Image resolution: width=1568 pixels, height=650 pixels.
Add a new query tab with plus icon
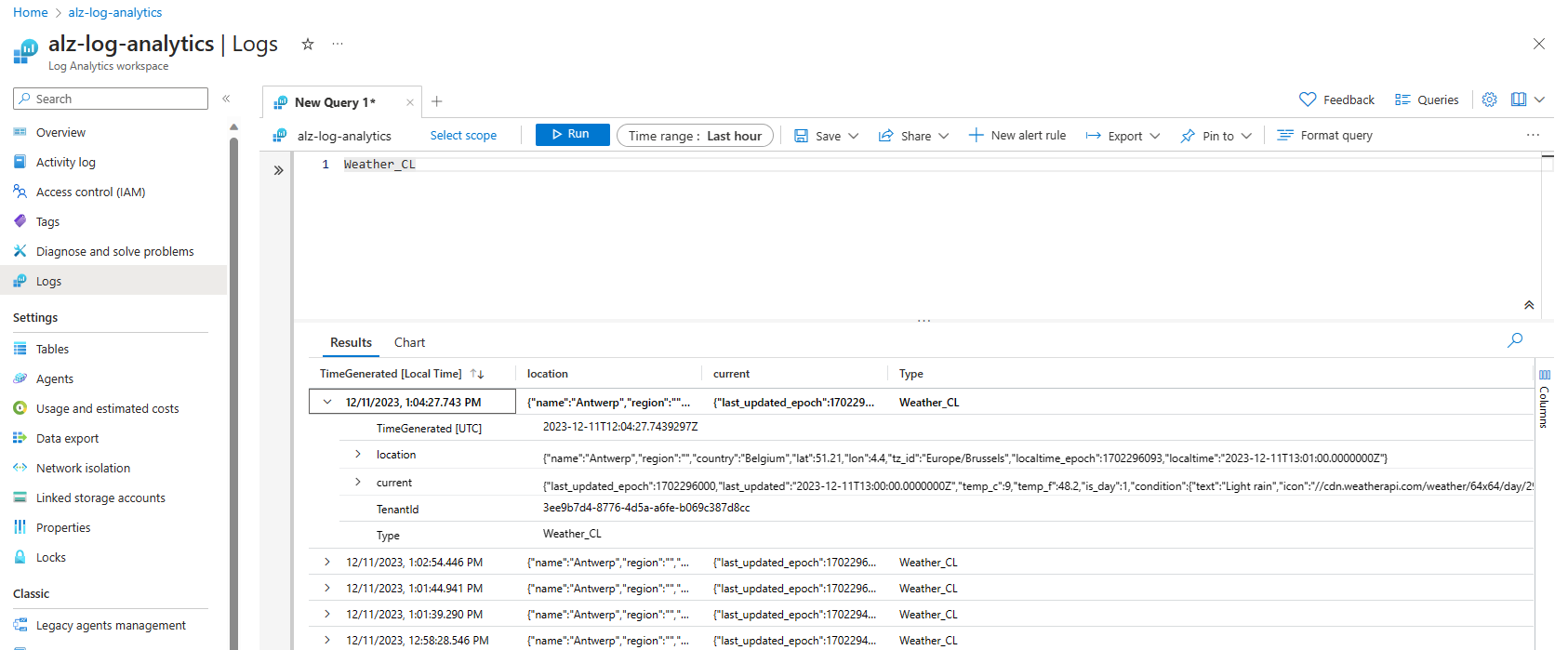(437, 101)
